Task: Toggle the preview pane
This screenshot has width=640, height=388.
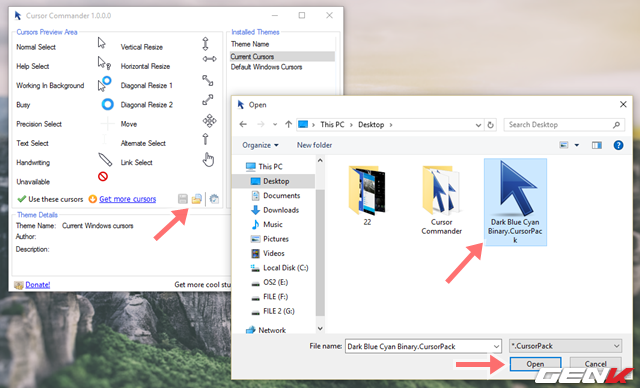Action: tap(597, 145)
